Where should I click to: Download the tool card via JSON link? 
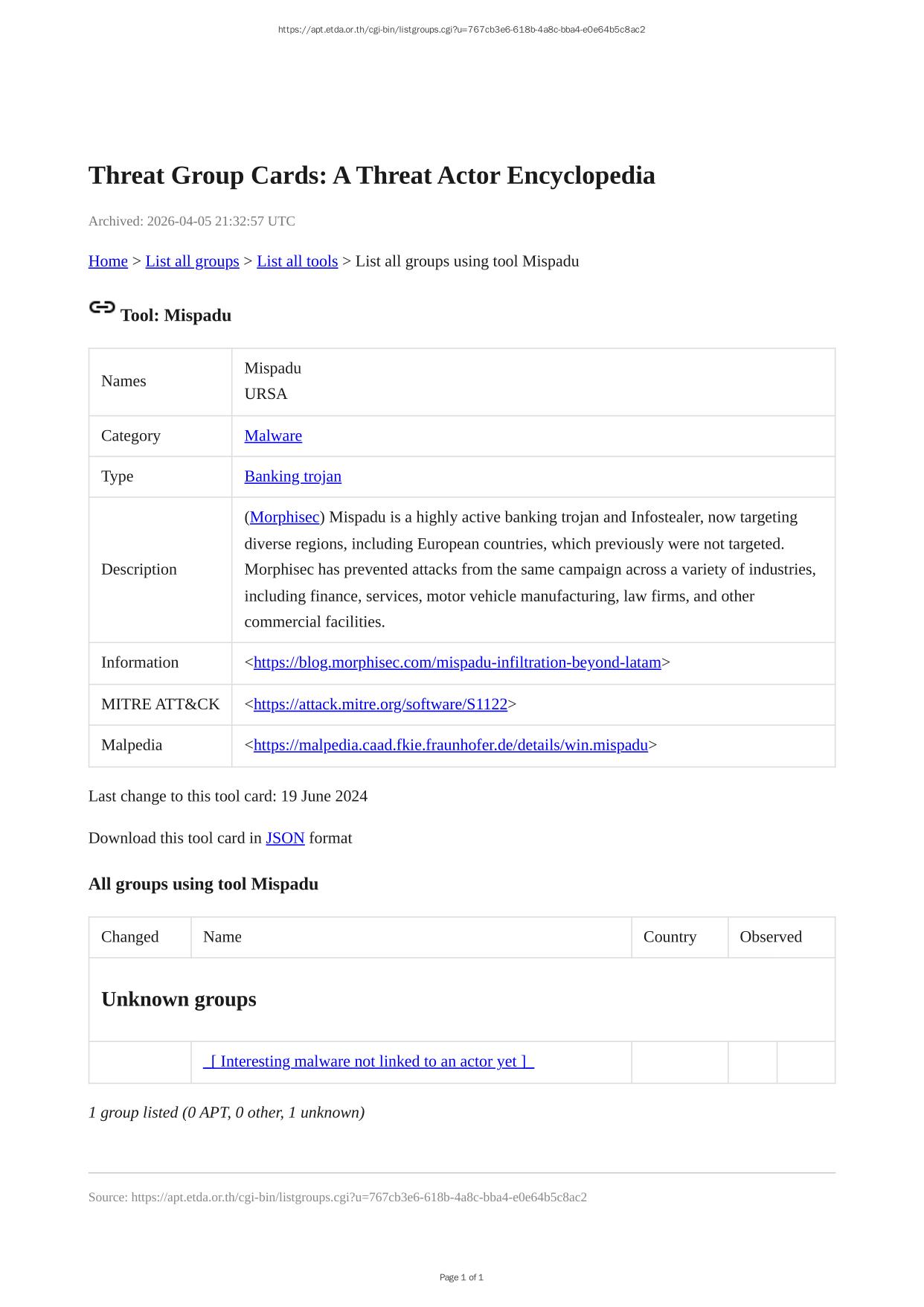click(x=285, y=838)
